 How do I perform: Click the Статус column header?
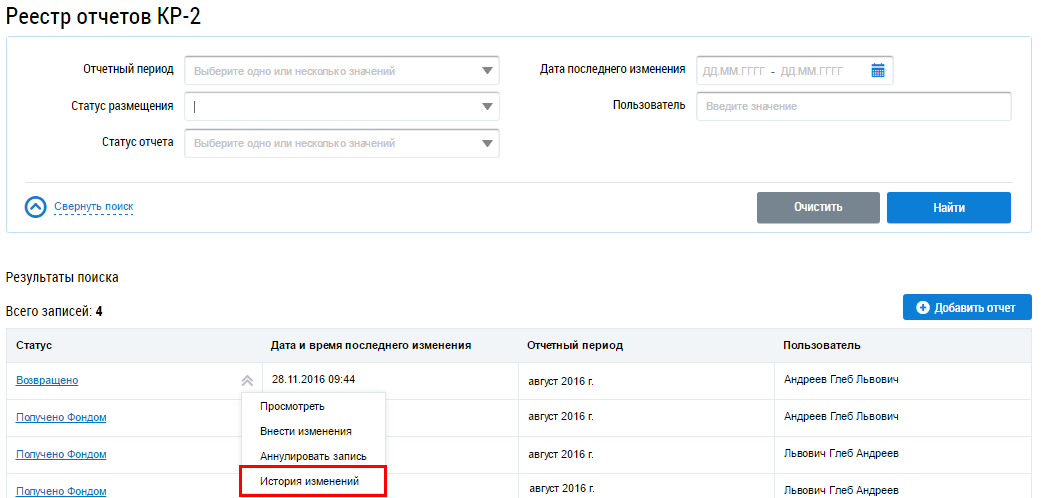34,346
